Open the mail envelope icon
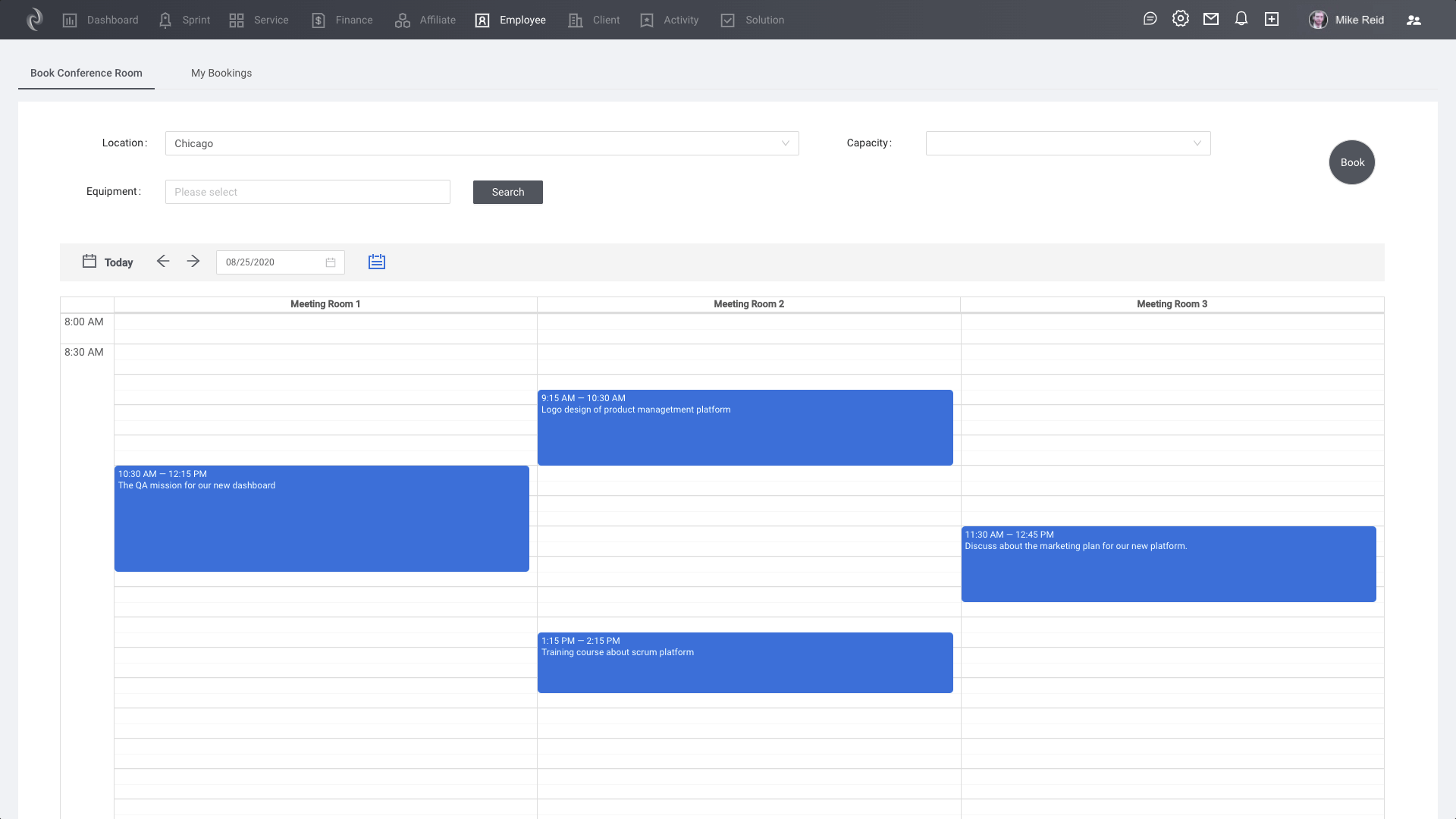The height and width of the screenshot is (819, 1456). [1211, 19]
